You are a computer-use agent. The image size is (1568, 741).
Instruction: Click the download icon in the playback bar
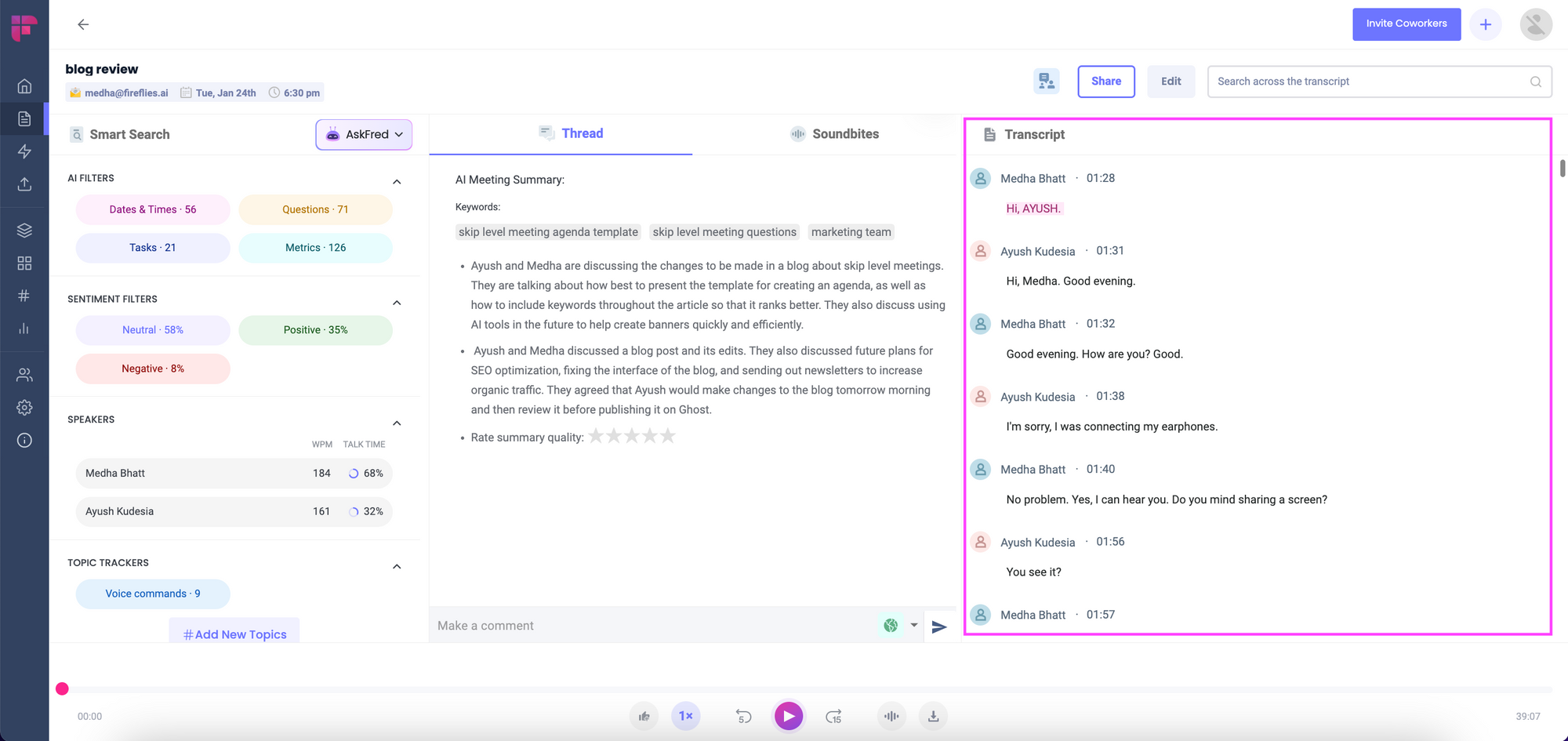pos(933,716)
